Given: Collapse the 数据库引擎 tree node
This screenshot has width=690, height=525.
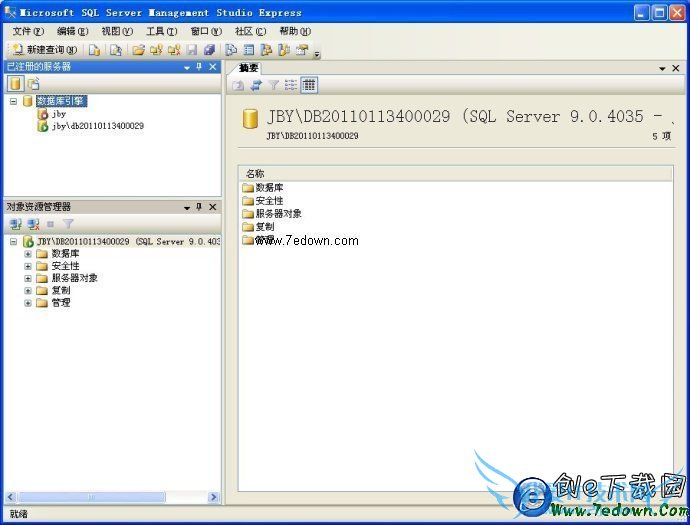Looking at the screenshot, I should (x=14, y=101).
